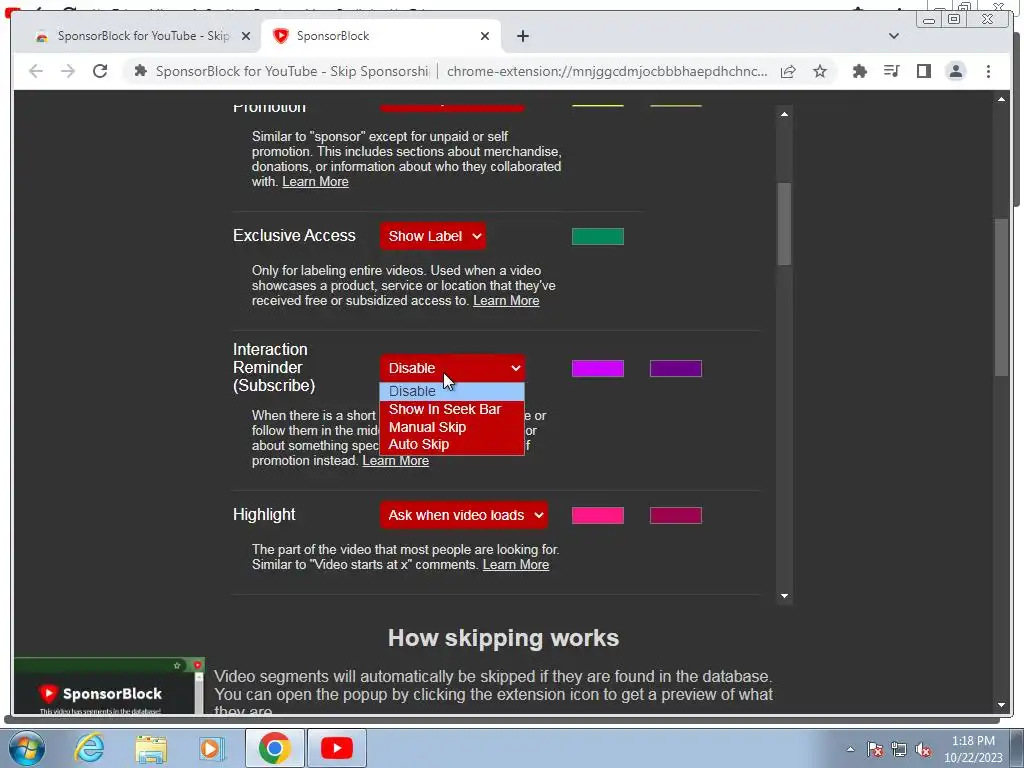This screenshot has width=1024, height=768.
Task: Open the tab search chevron
Action: 894,36
